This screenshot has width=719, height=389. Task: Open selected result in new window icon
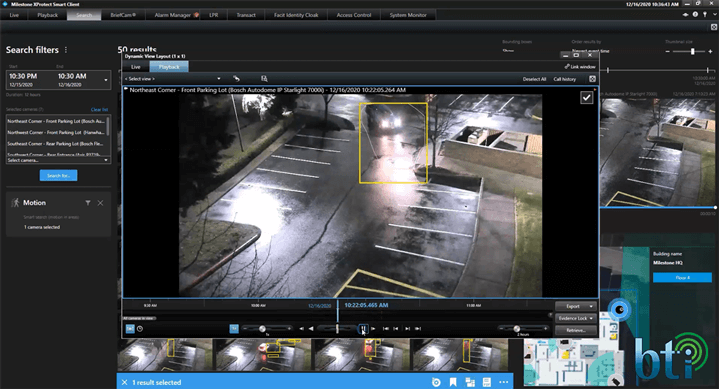pos(470,382)
